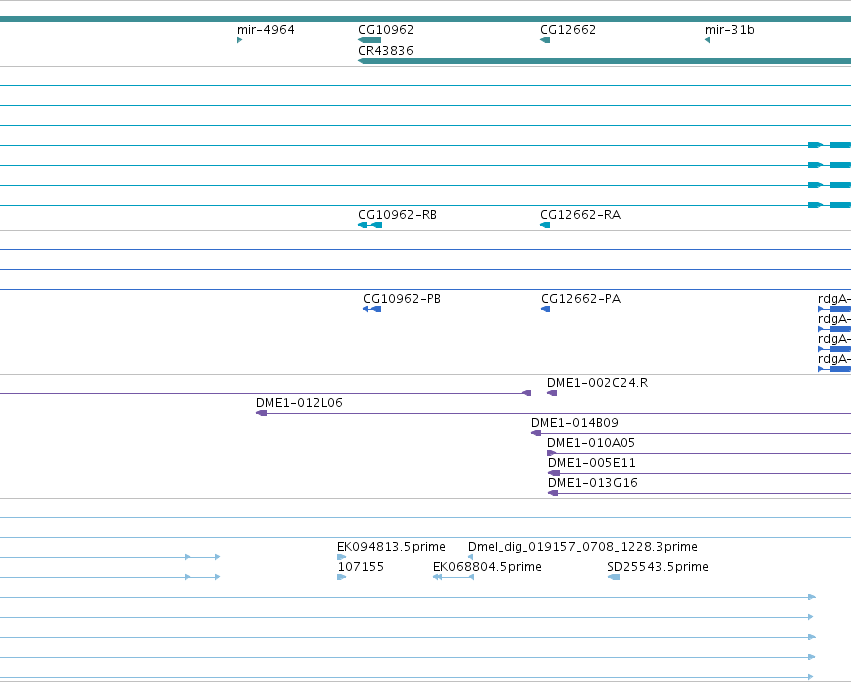The image size is (851, 682).
Task: Select the CG12662 gene feature glyph
Action: (545, 40)
